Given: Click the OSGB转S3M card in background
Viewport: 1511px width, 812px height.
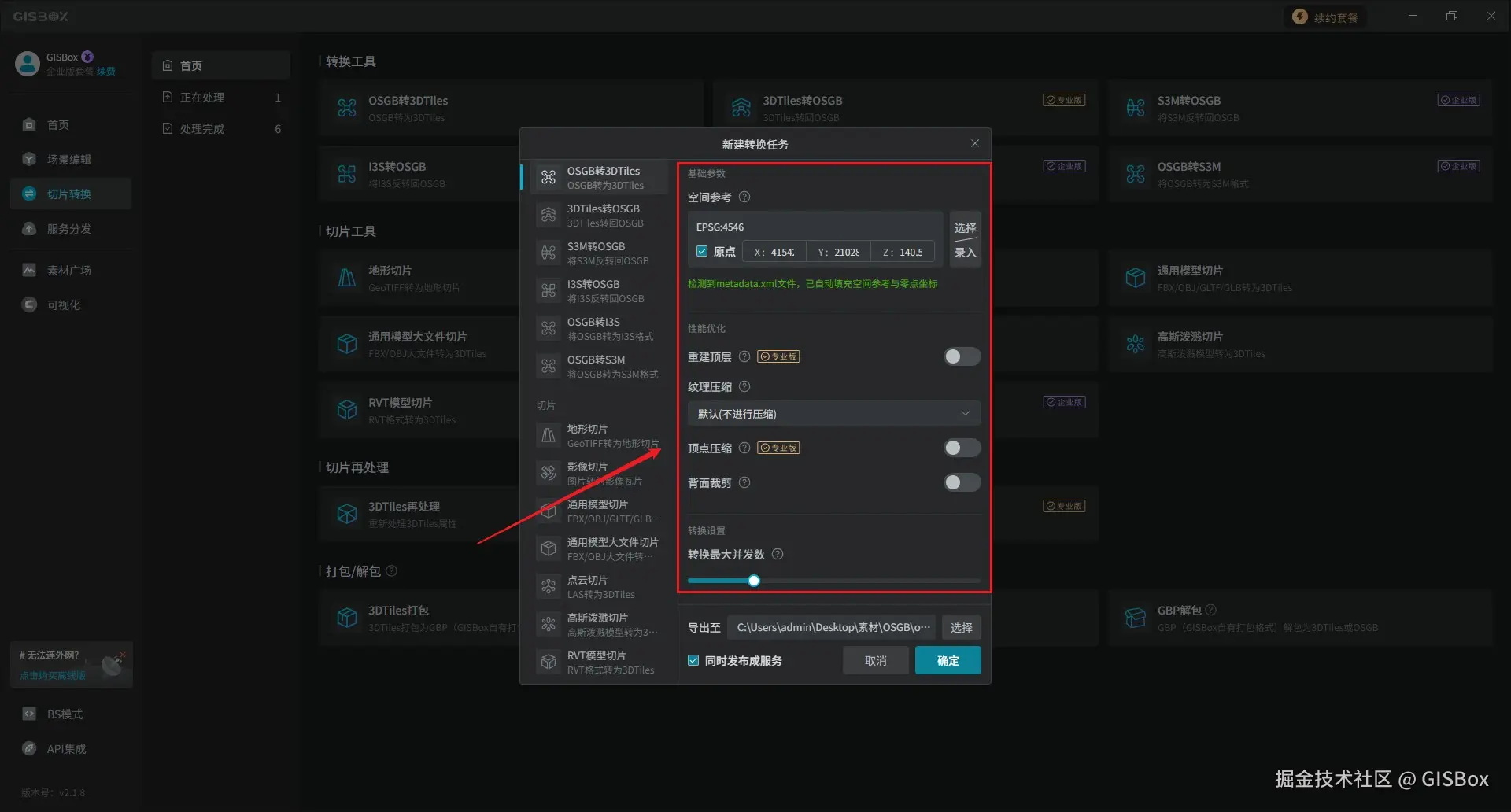Looking at the screenshot, I should tap(1300, 174).
